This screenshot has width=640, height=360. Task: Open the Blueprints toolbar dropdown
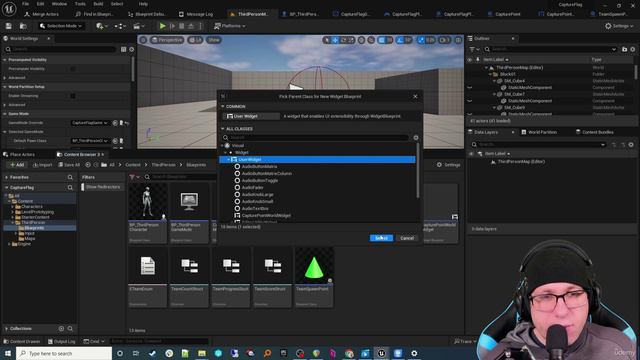coord(119,26)
